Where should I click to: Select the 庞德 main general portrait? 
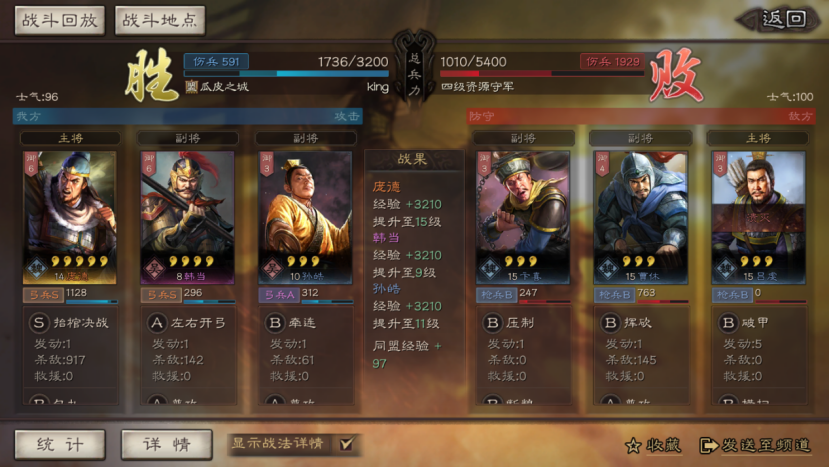click(x=70, y=218)
